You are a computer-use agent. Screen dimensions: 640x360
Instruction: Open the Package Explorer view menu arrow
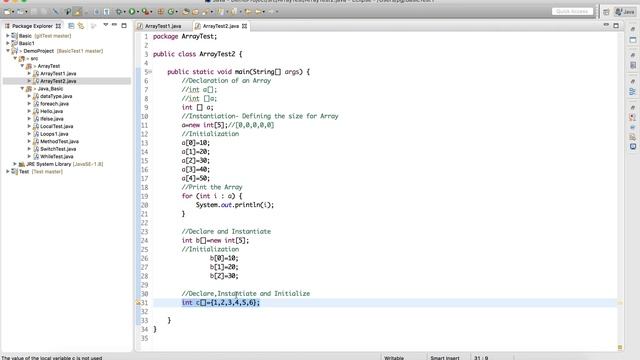click(x=106, y=25)
